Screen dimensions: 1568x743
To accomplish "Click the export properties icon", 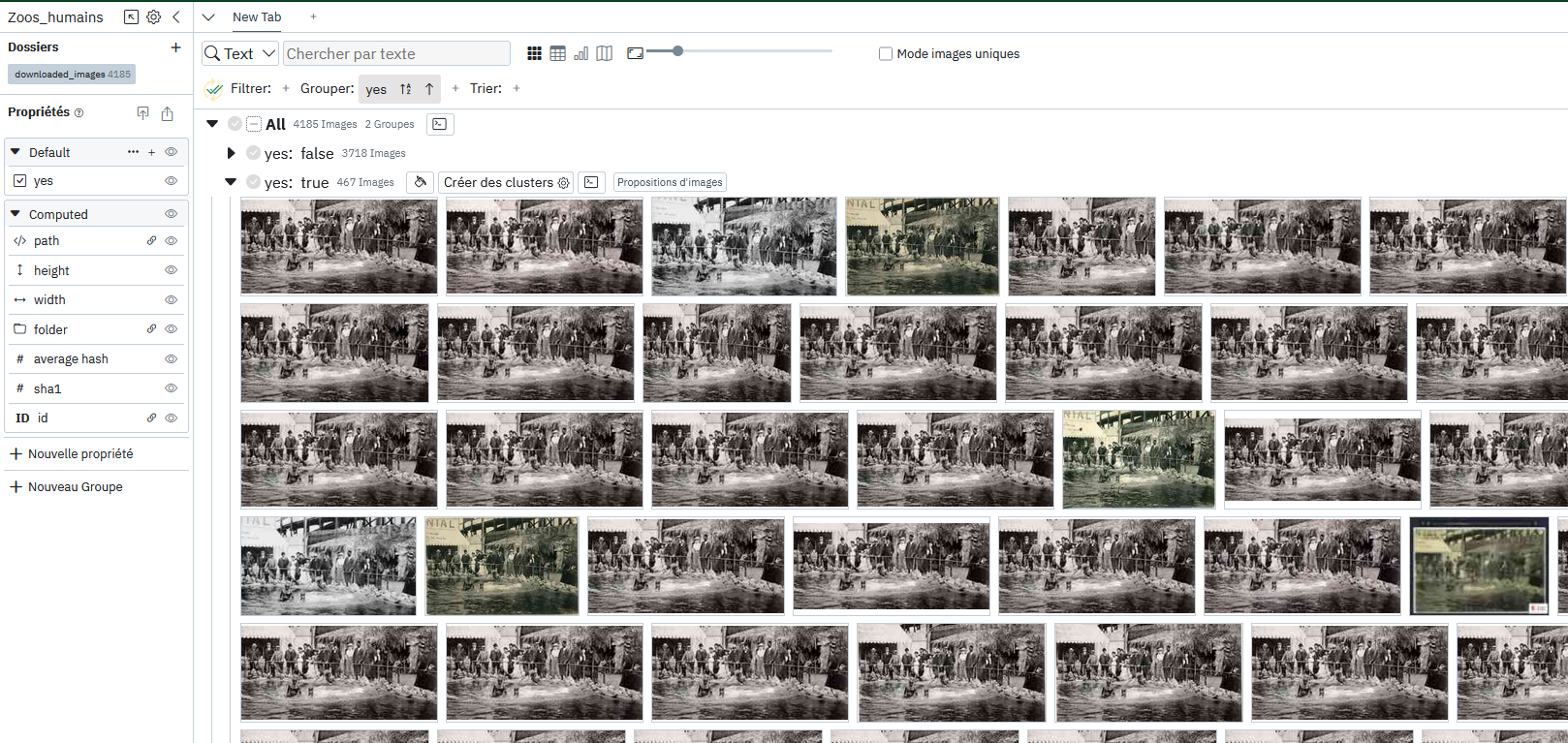I will coord(167,113).
